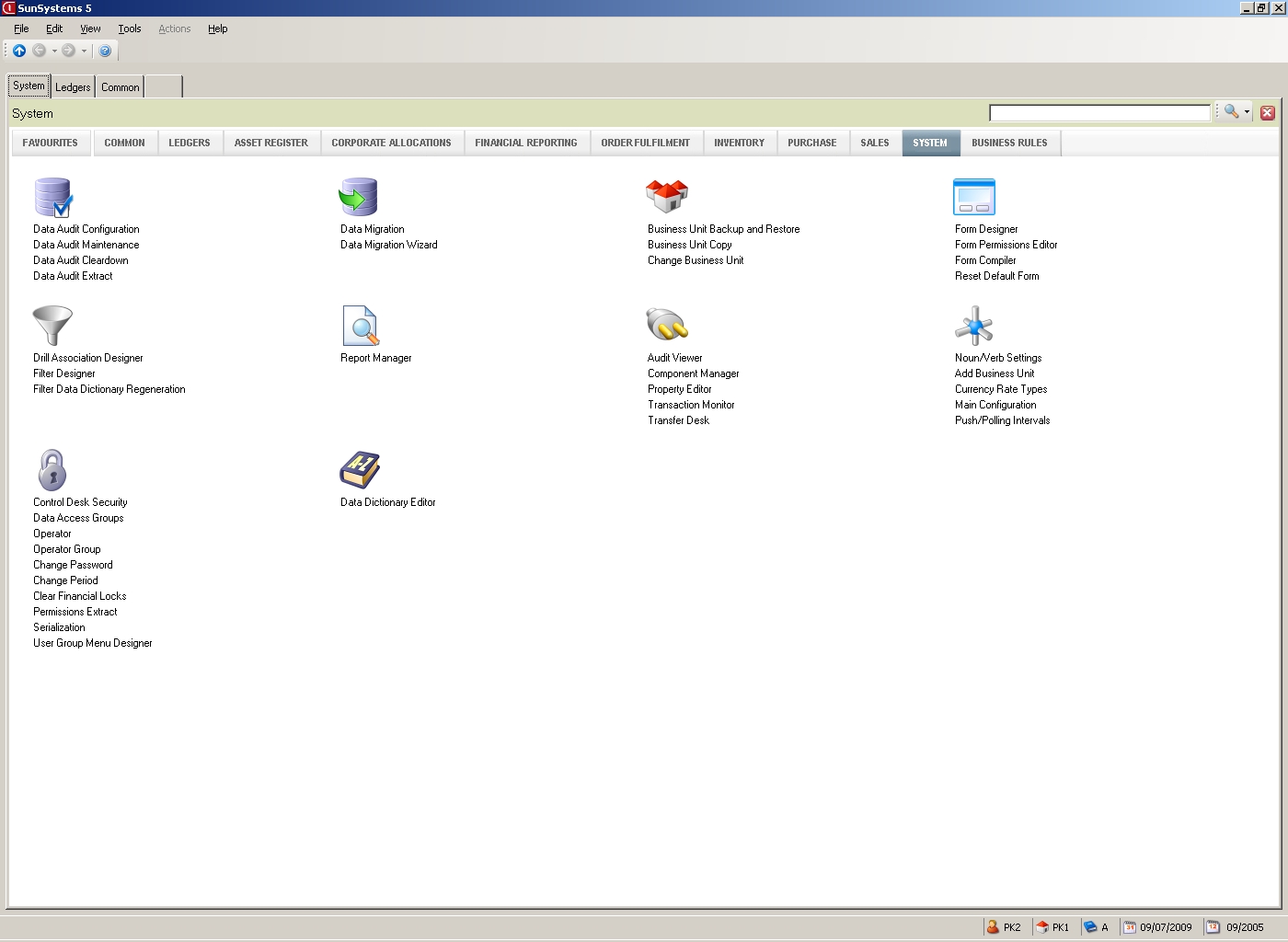Switch to the Common top tab
Image resolution: width=1288 pixels, height=942 pixels.
[x=121, y=87]
